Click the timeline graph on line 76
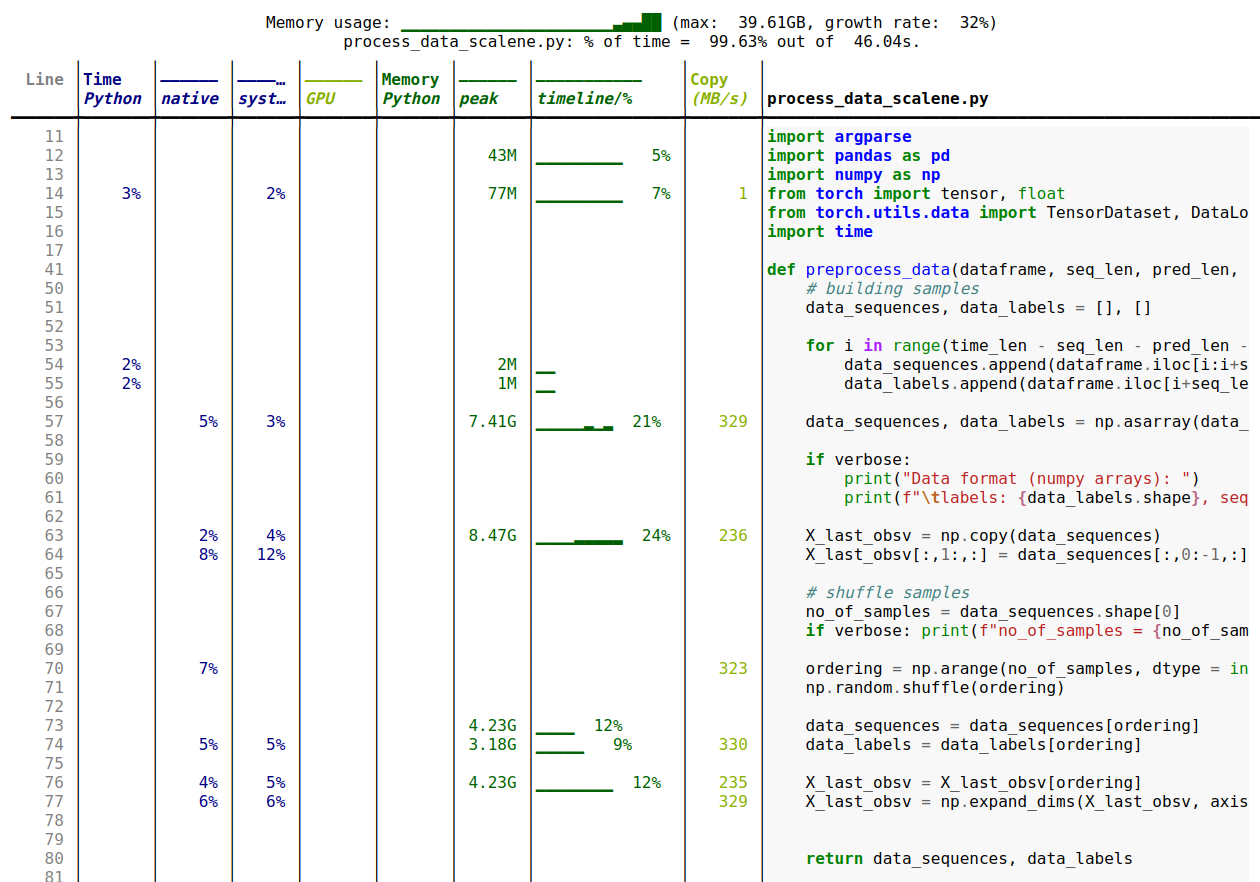 pos(574,788)
